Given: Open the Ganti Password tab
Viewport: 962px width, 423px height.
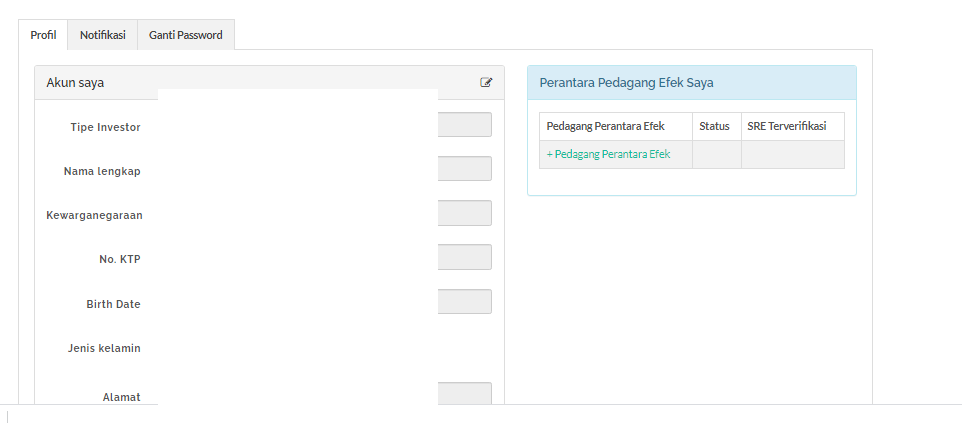Looking at the screenshot, I should point(185,35).
